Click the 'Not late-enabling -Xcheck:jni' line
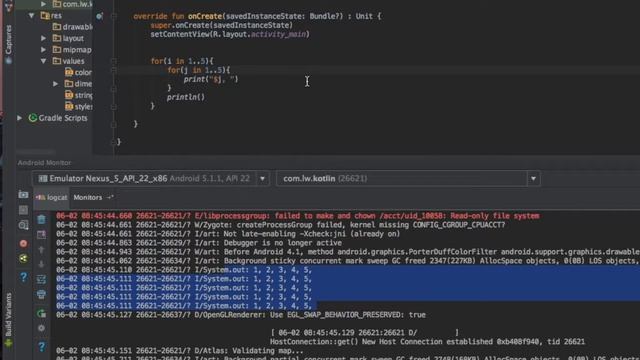Screen dimensions: 640x360 coord(228,234)
